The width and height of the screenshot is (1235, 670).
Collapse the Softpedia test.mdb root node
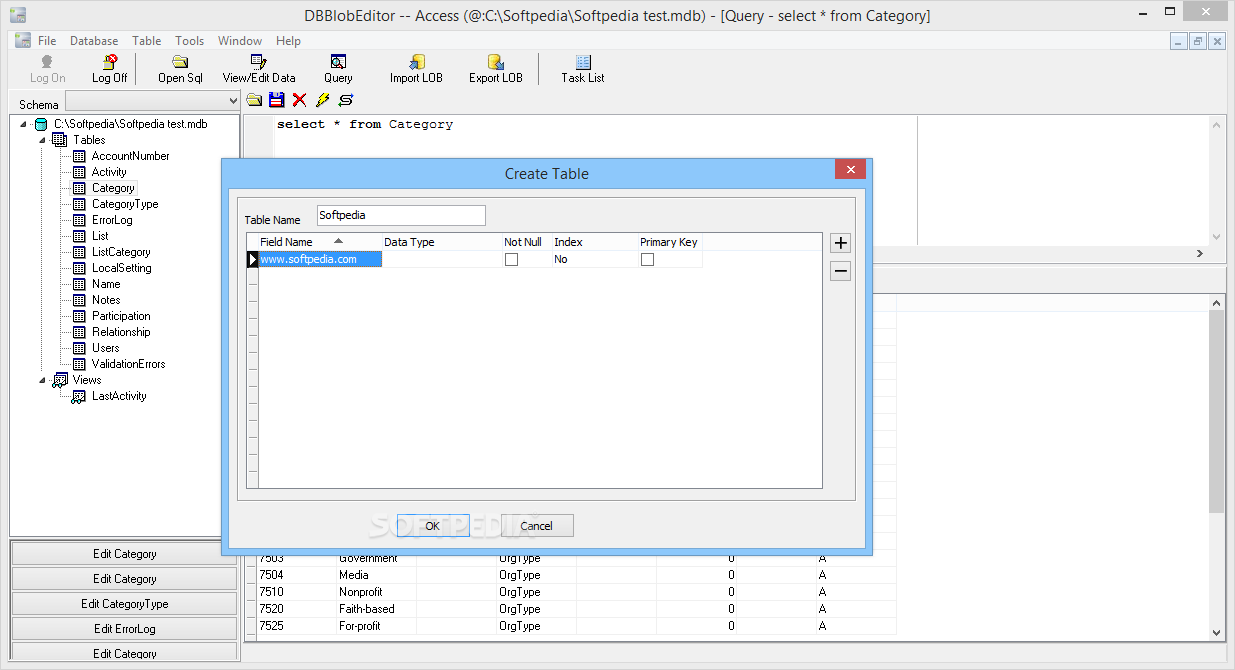(23, 124)
